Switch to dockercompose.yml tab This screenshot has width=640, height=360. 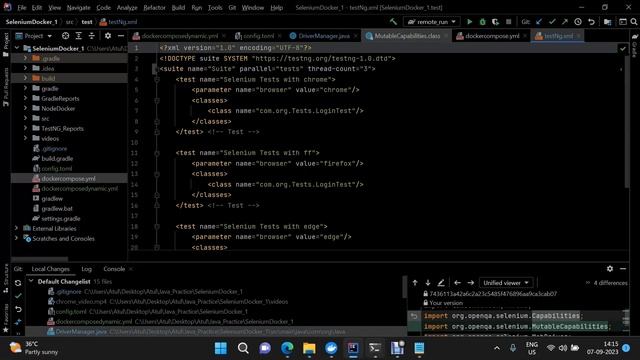[492, 36]
